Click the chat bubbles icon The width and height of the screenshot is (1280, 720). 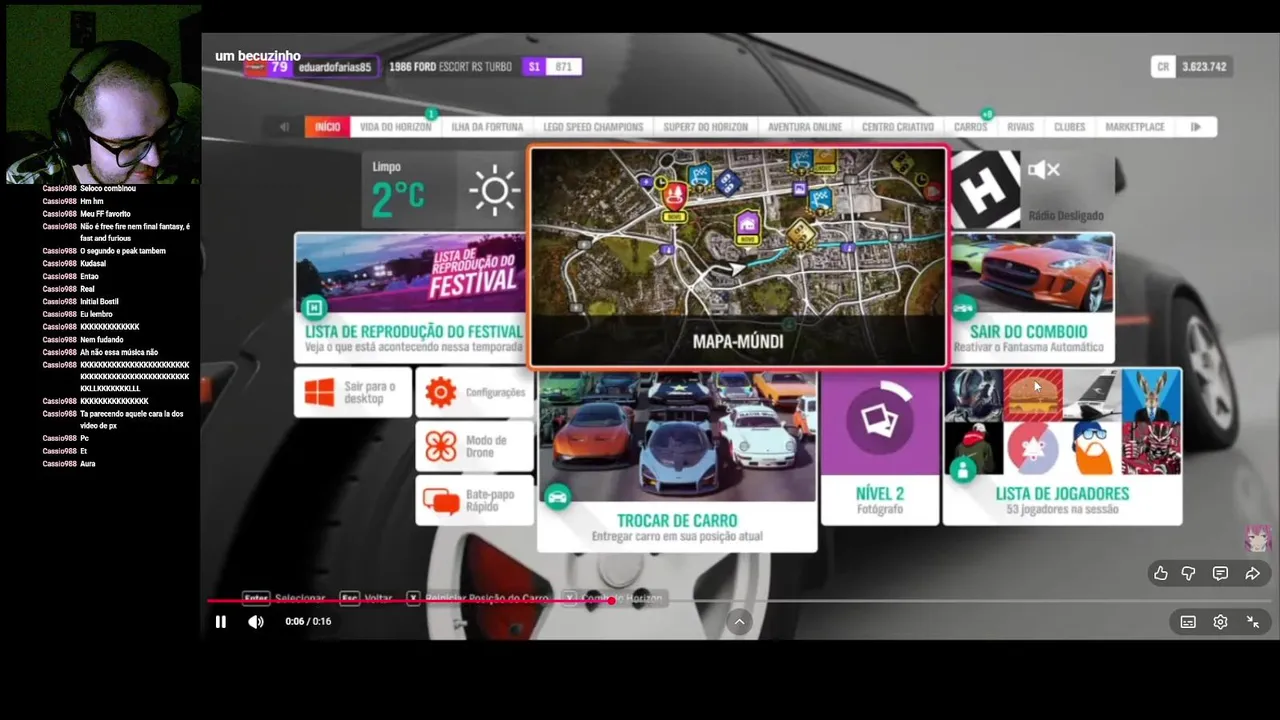point(441,500)
